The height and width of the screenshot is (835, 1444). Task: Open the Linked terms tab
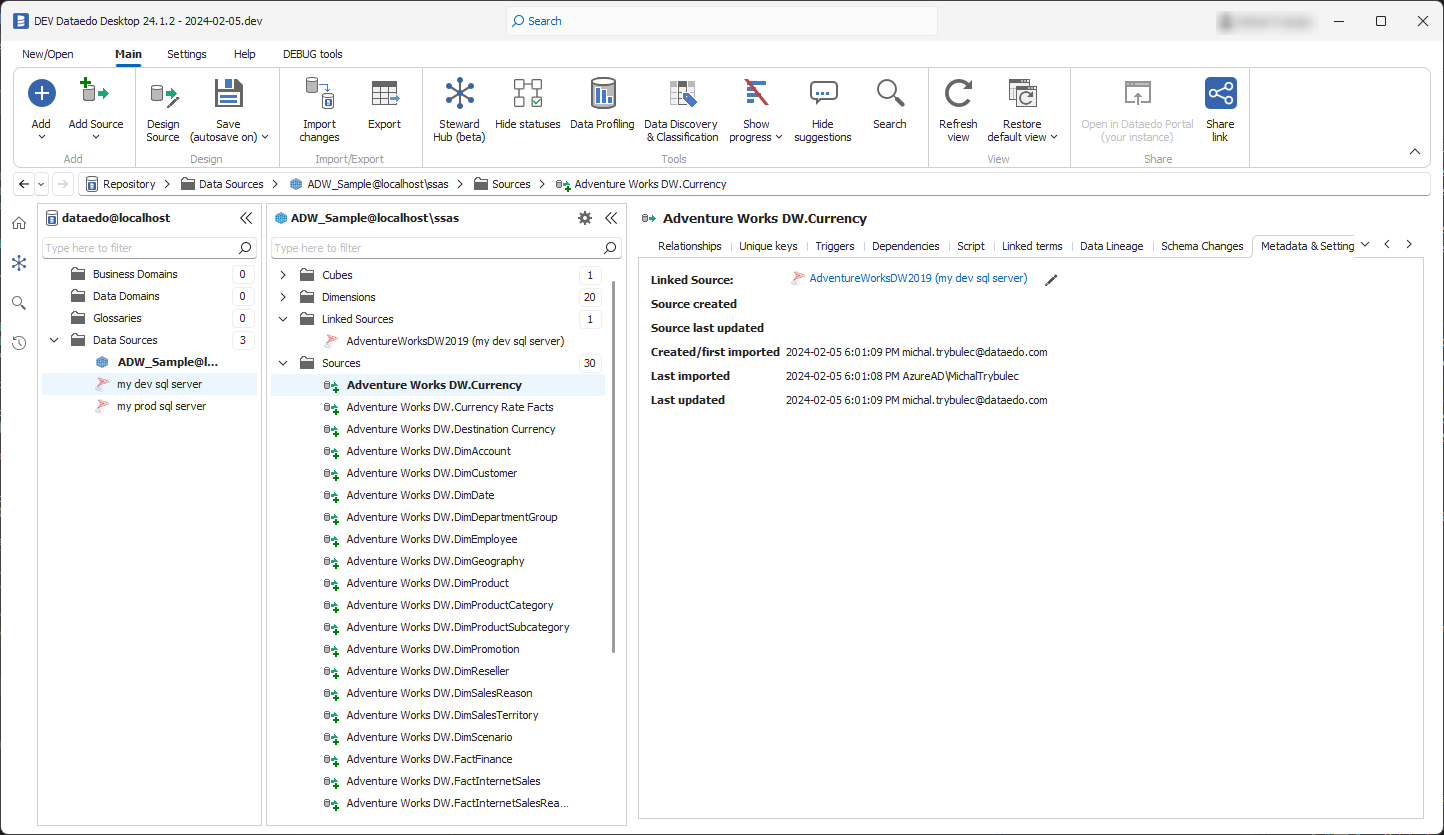[1032, 246]
